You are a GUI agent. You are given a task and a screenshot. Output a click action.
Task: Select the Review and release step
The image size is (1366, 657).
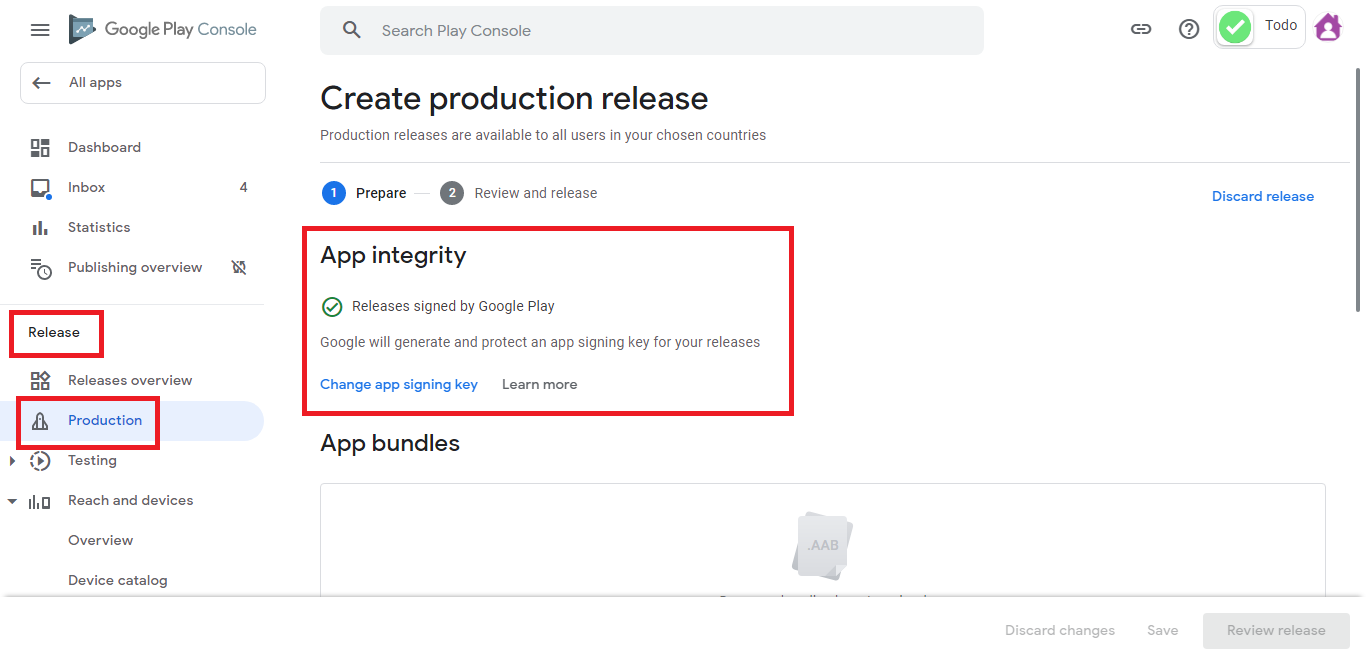(535, 194)
